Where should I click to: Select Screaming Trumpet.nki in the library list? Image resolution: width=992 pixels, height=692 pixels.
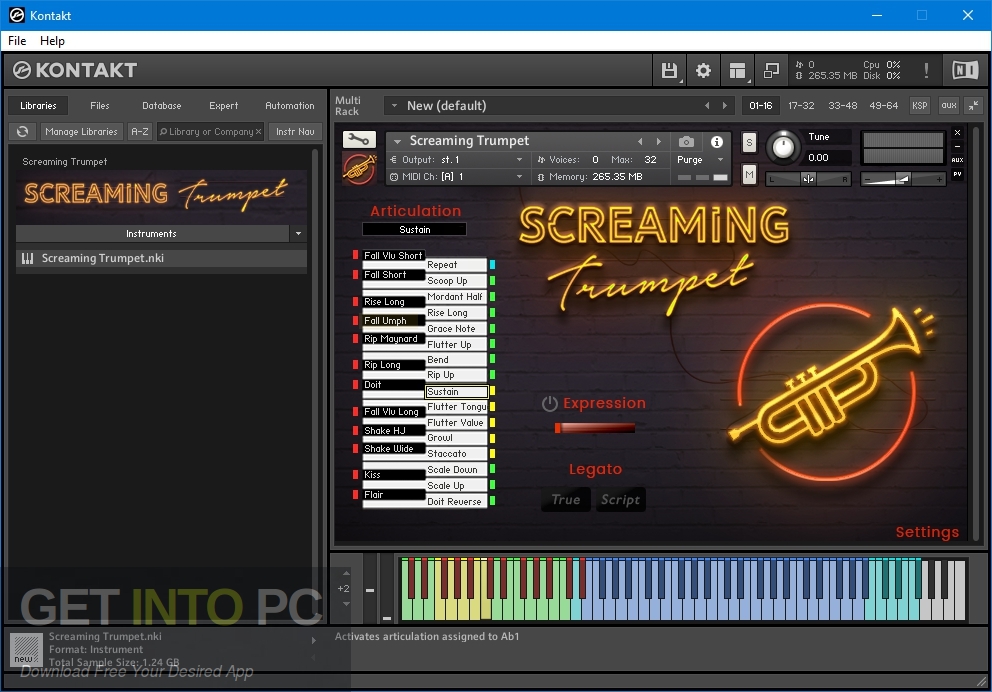point(161,258)
